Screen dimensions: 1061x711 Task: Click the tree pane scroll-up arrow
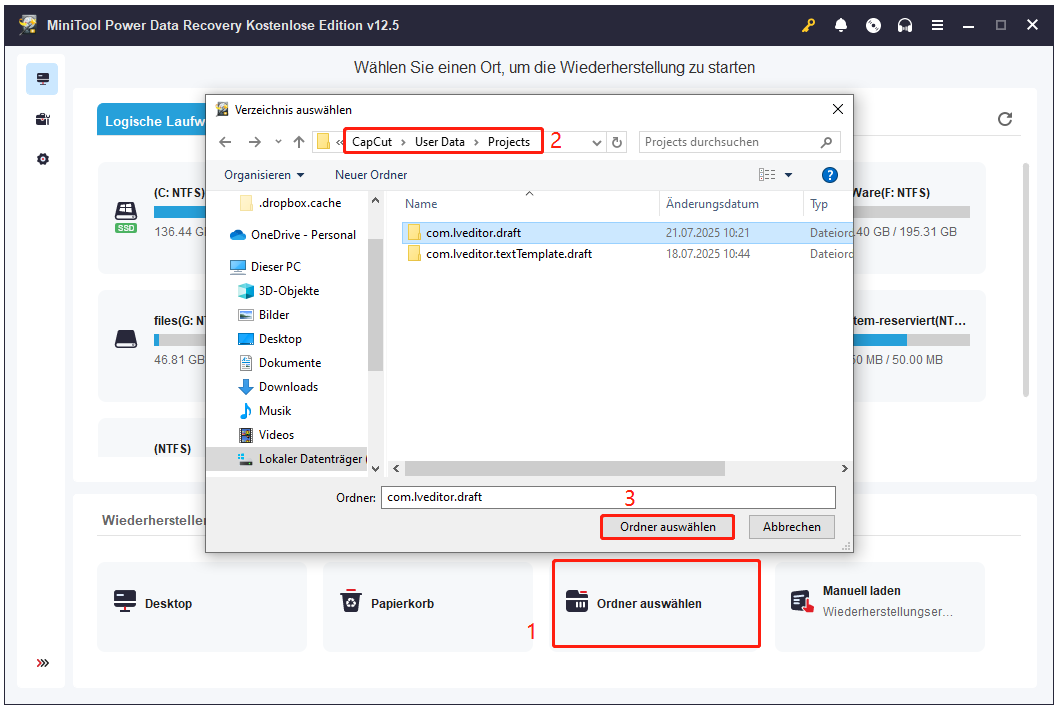tap(376, 201)
